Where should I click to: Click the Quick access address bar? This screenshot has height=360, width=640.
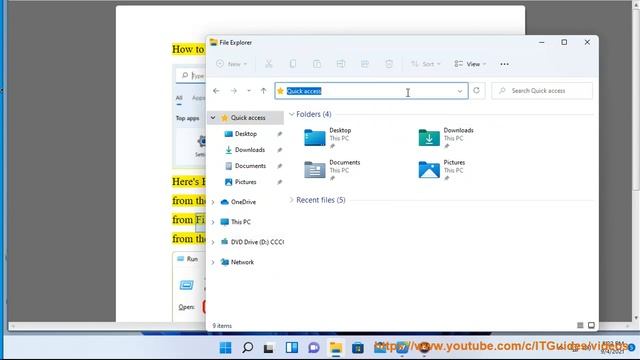point(371,91)
